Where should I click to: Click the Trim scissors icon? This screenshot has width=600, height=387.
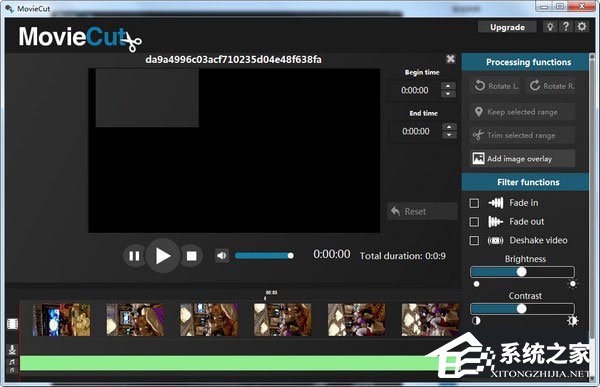[478, 135]
